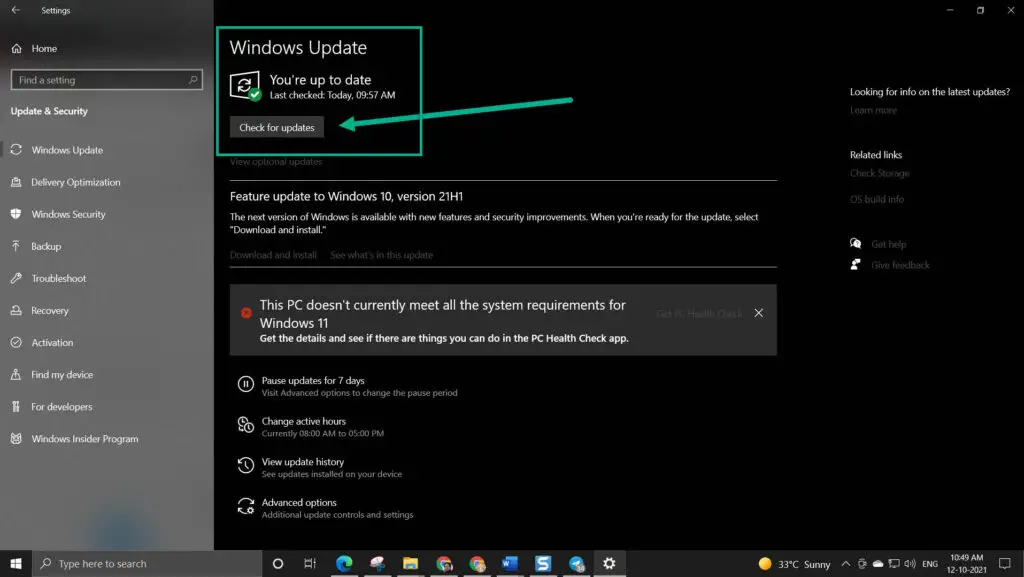Open File Explorer from the taskbar
Viewport: 1024px width, 577px height.
click(x=410, y=563)
